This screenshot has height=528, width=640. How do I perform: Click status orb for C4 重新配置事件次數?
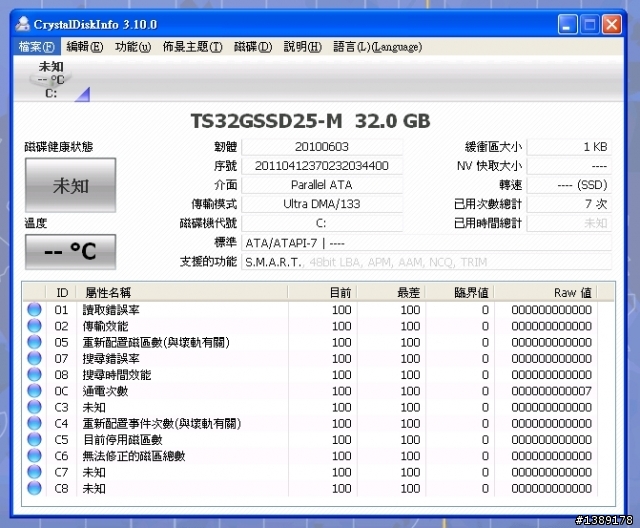[35, 423]
